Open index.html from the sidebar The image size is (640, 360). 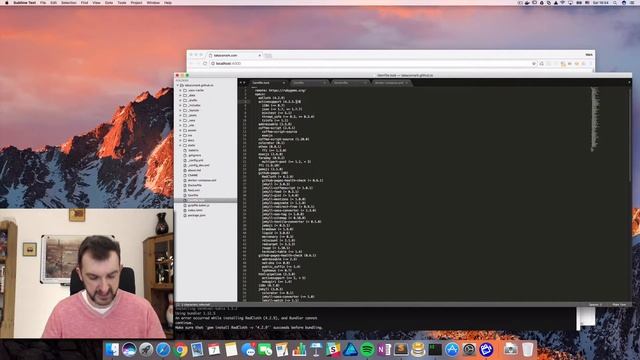(x=195, y=210)
